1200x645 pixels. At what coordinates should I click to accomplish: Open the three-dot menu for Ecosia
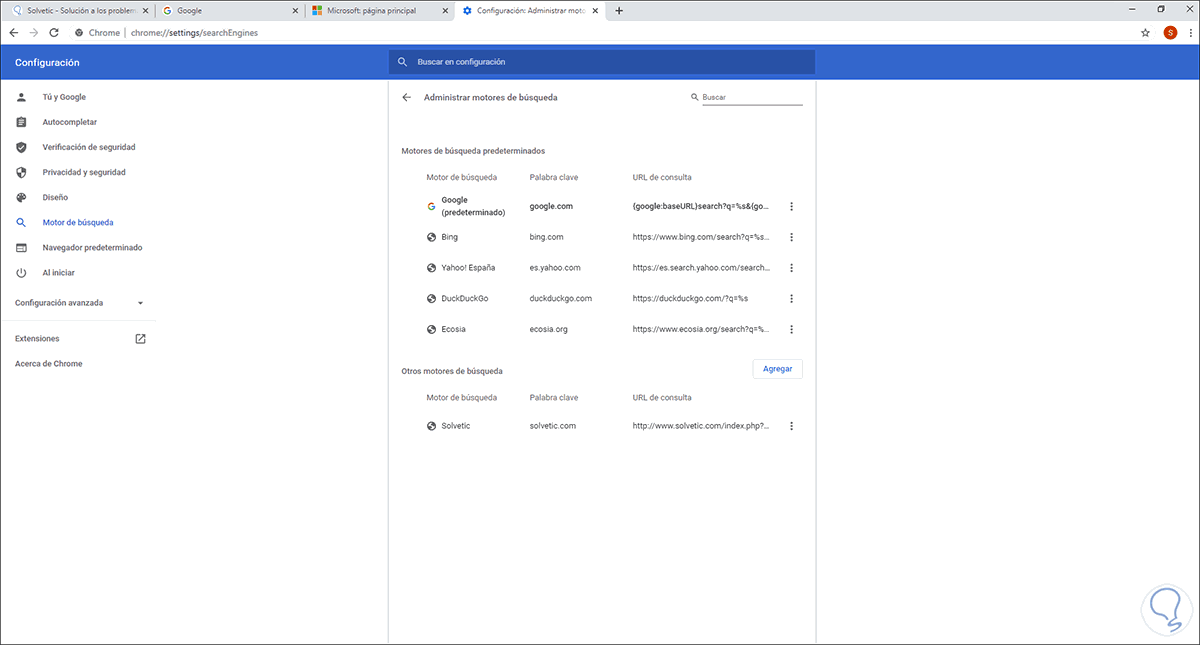coord(791,329)
